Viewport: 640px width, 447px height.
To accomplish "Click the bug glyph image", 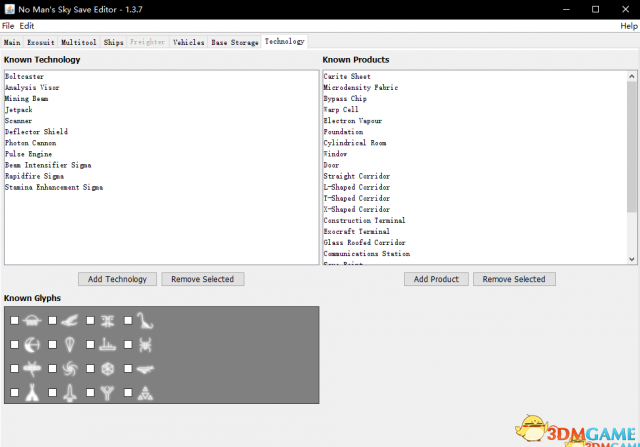I will pyautogui.click(x=145, y=345).
